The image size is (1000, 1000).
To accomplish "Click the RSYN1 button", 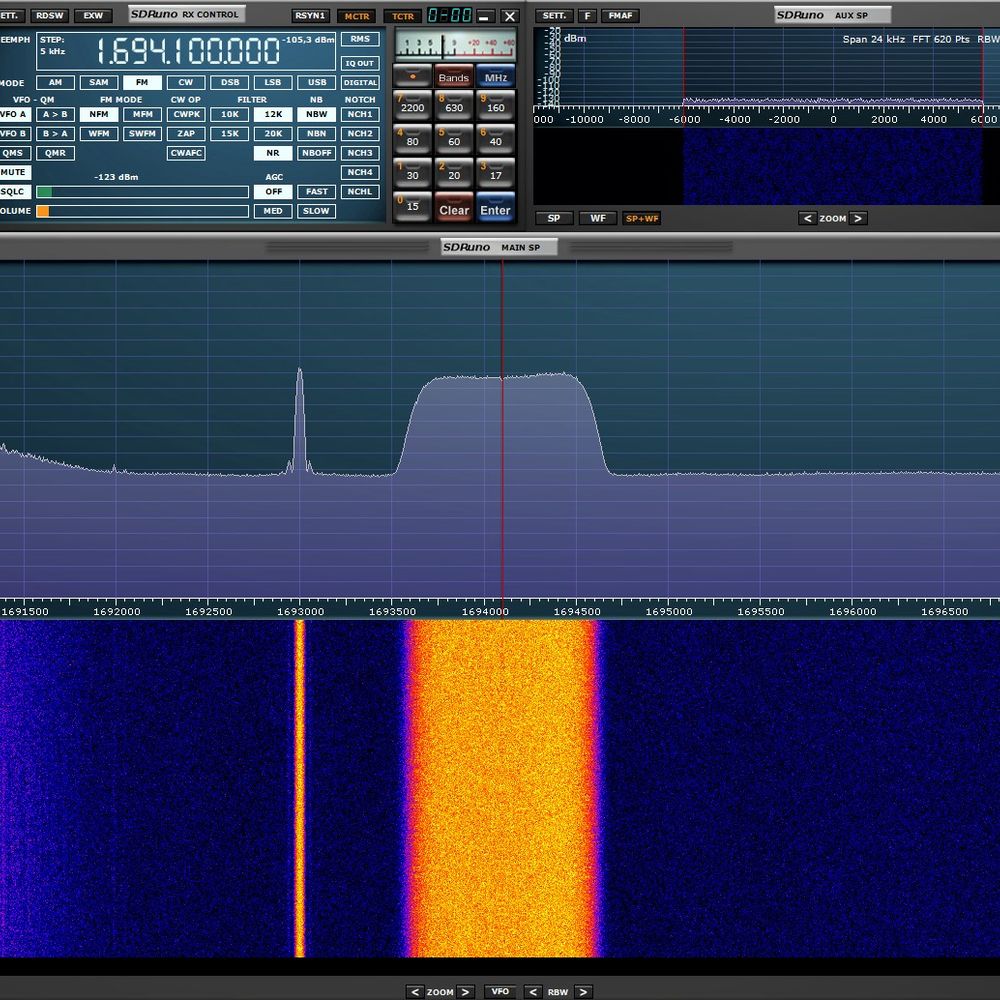I will click(311, 15).
